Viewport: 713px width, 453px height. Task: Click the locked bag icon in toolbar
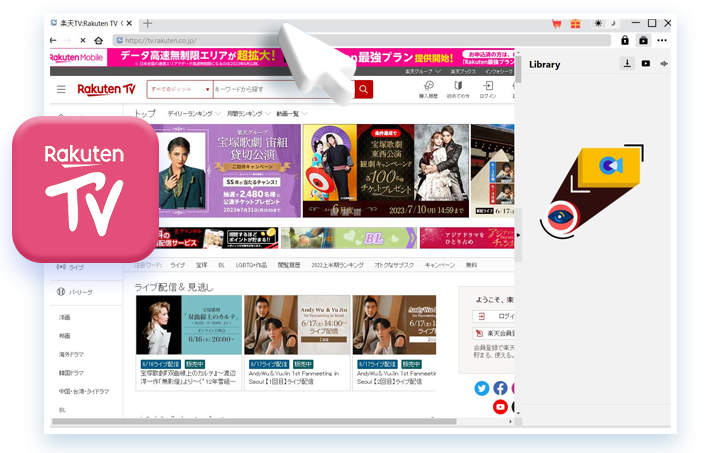coord(643,40)
